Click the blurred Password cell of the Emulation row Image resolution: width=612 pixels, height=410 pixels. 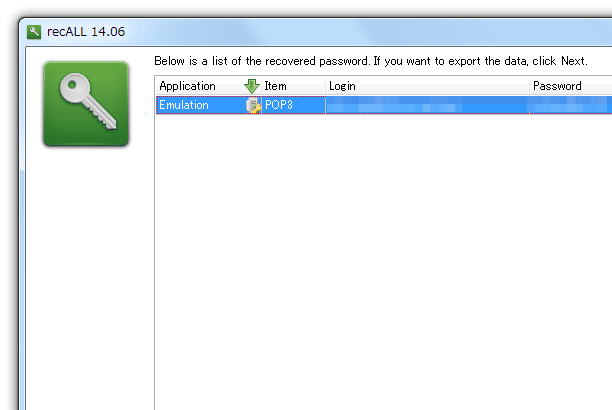coord(571,105)
